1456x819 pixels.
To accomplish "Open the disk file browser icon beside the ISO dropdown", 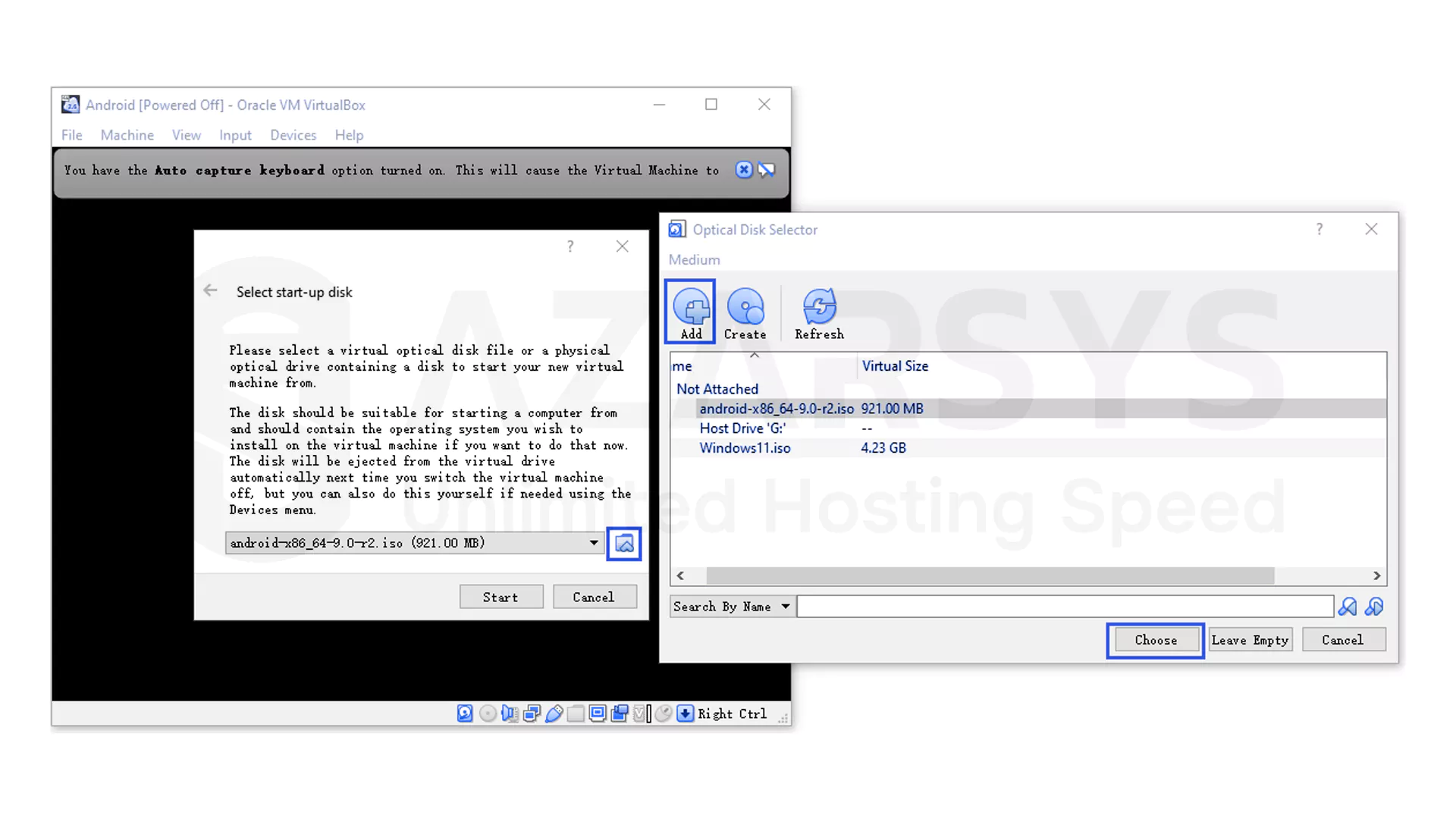I will [623, 543].
